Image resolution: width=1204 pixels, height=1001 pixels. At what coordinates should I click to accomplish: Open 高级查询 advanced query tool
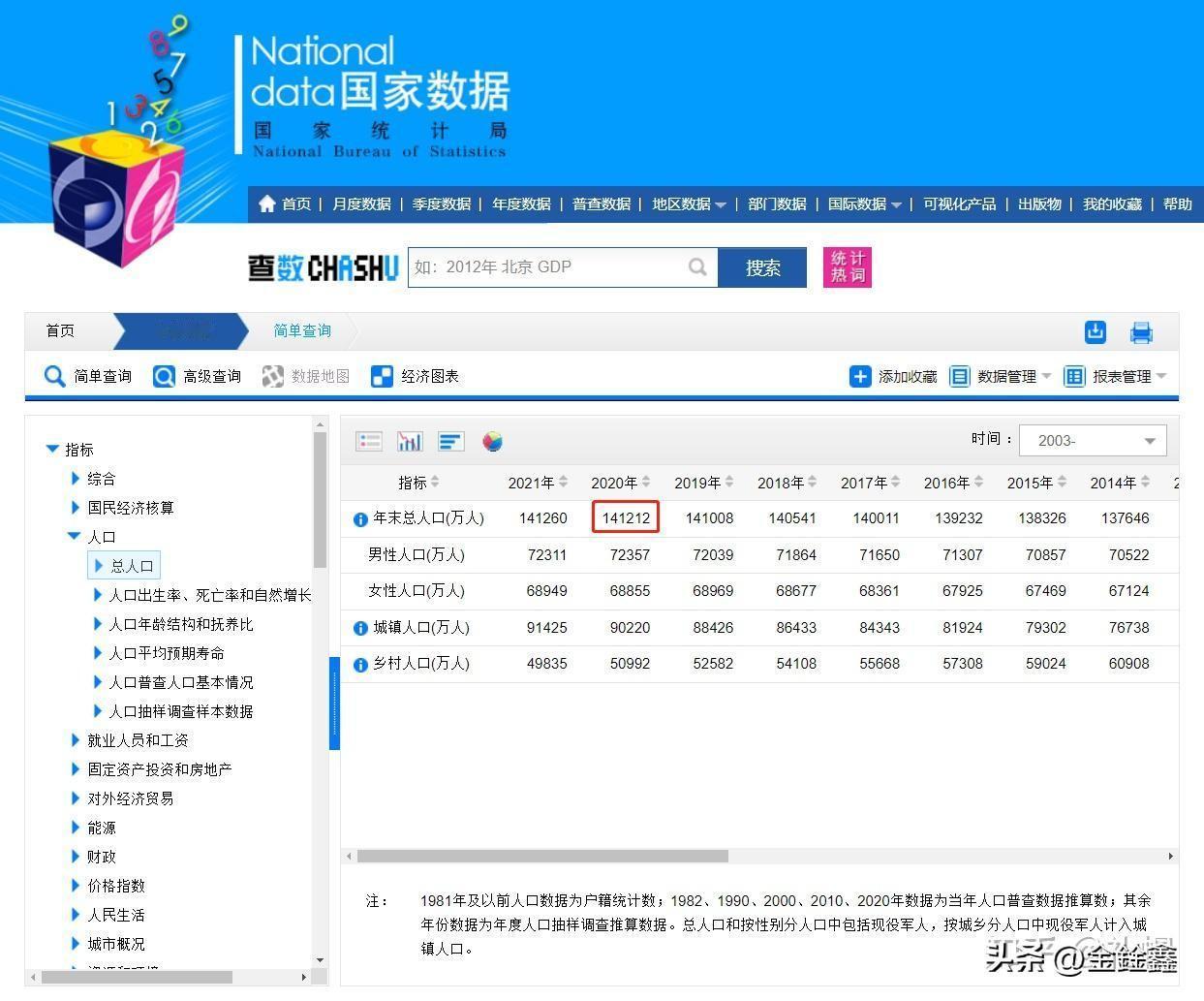click(197, 376)
